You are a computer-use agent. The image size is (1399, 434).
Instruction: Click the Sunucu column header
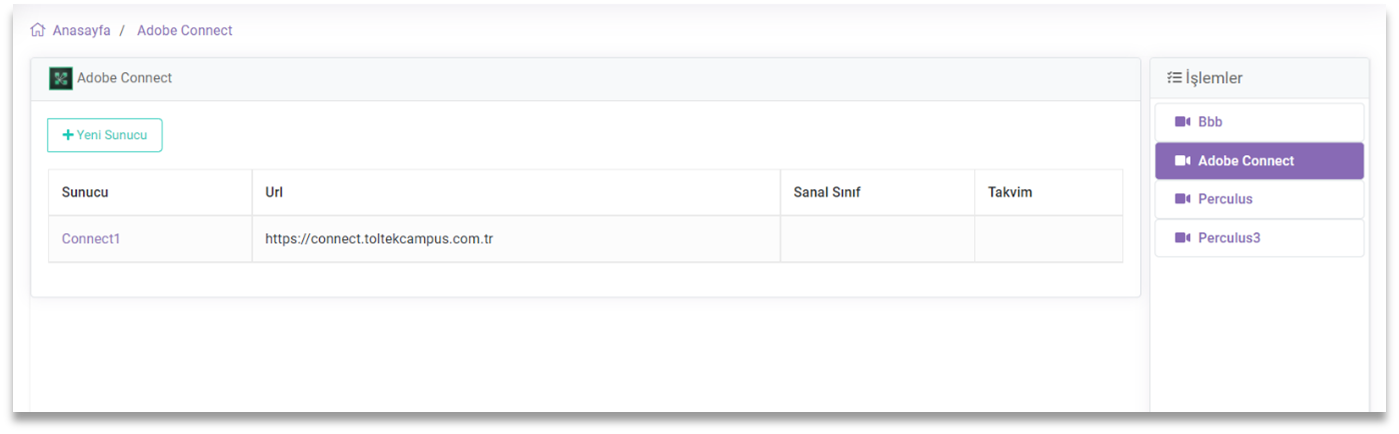(85, 192)
